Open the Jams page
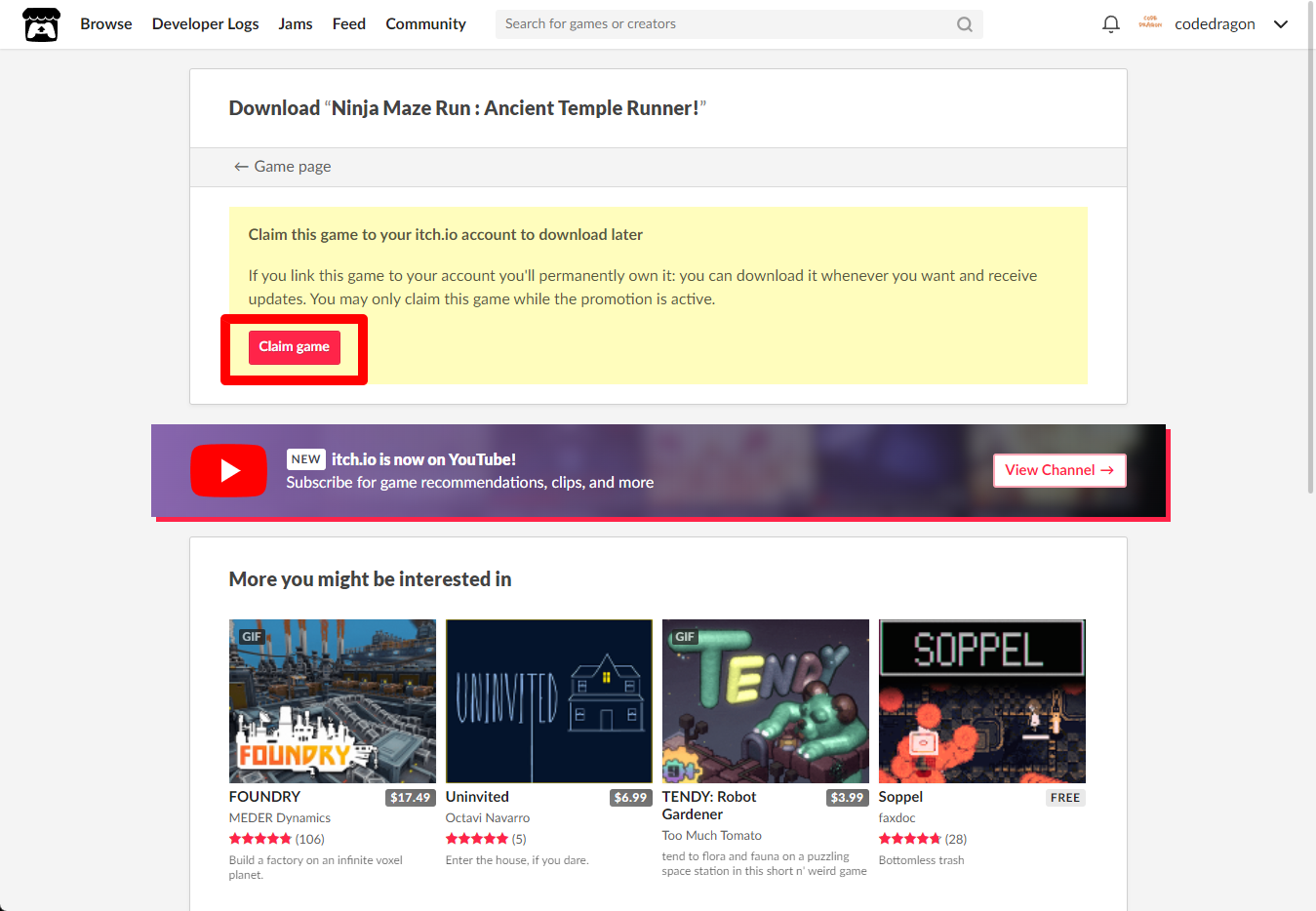Image resolution: width=1316 pixels, height=911 pixels. (x=296, y=24)
